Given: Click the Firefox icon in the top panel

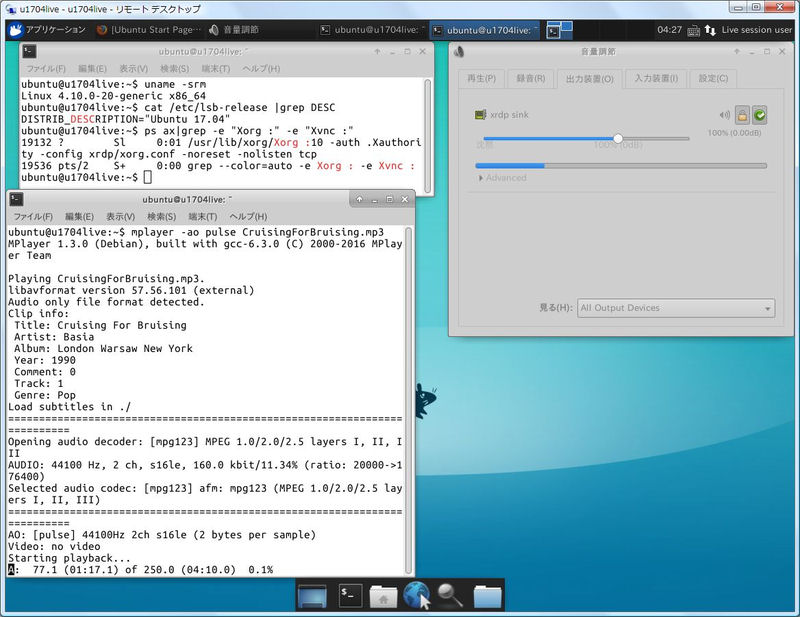Looking at the screenshot, I should 102,30.
